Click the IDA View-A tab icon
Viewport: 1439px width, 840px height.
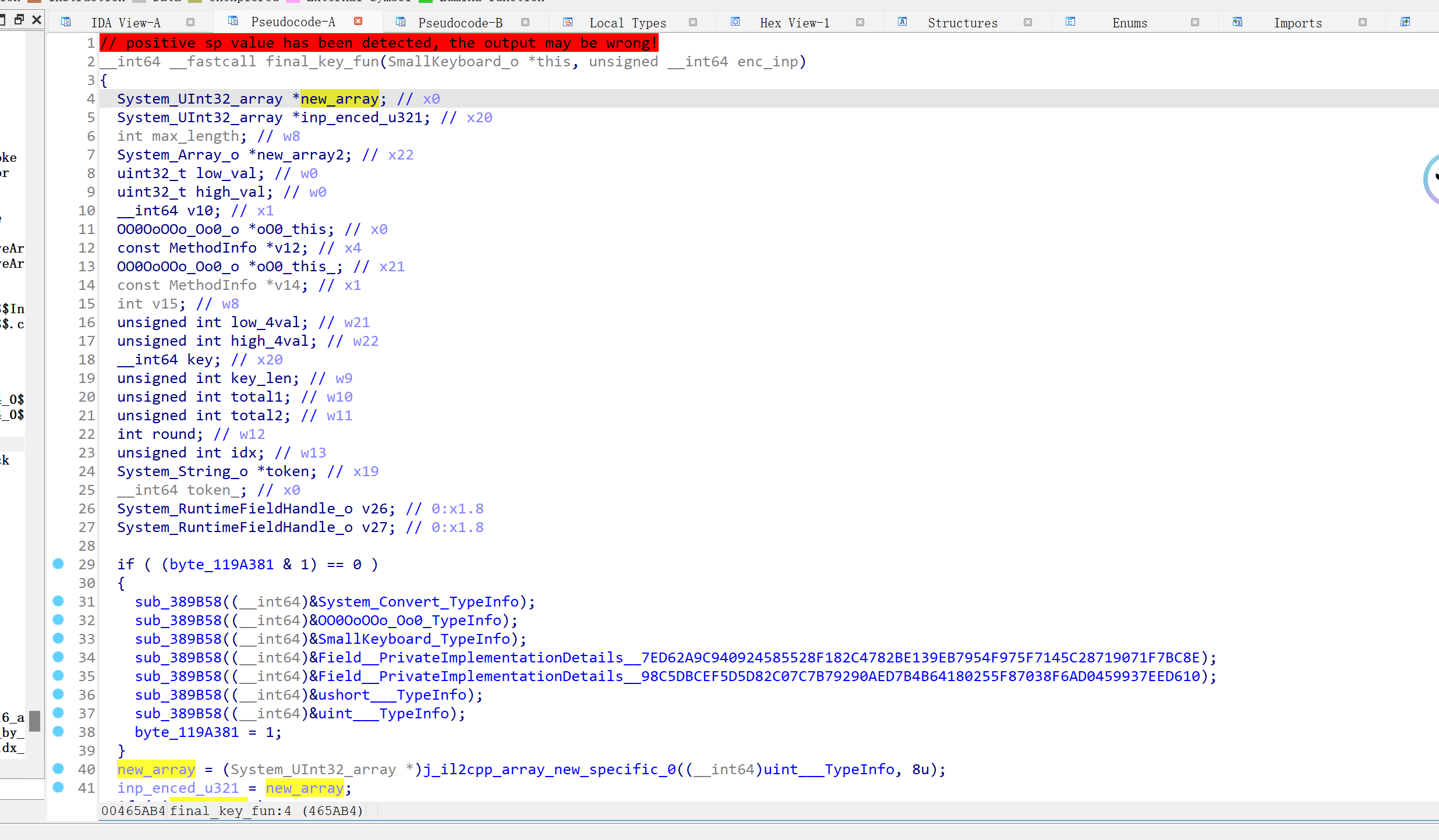point(66,22)
